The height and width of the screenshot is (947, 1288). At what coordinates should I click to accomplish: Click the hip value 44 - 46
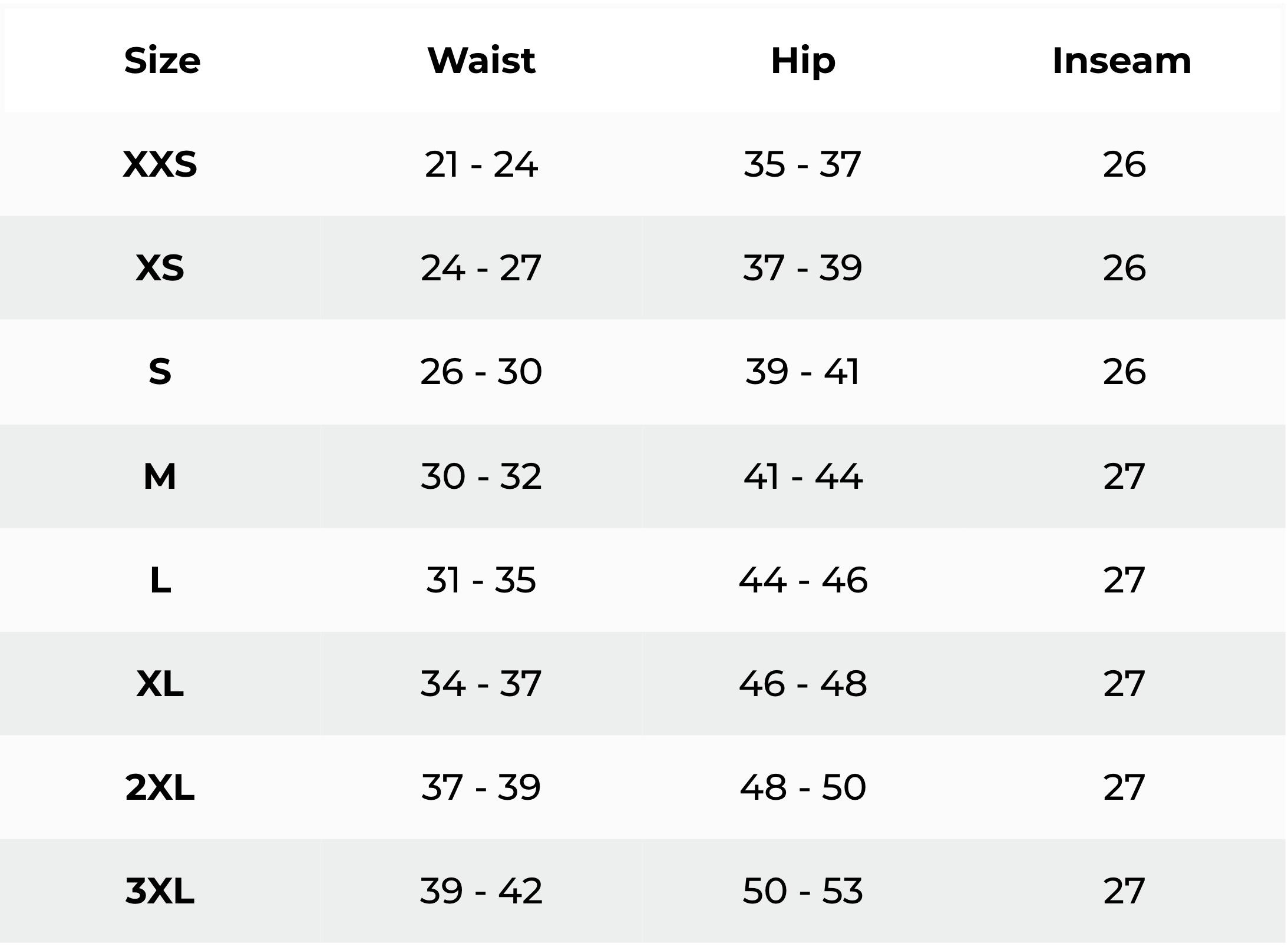[803, 580]
